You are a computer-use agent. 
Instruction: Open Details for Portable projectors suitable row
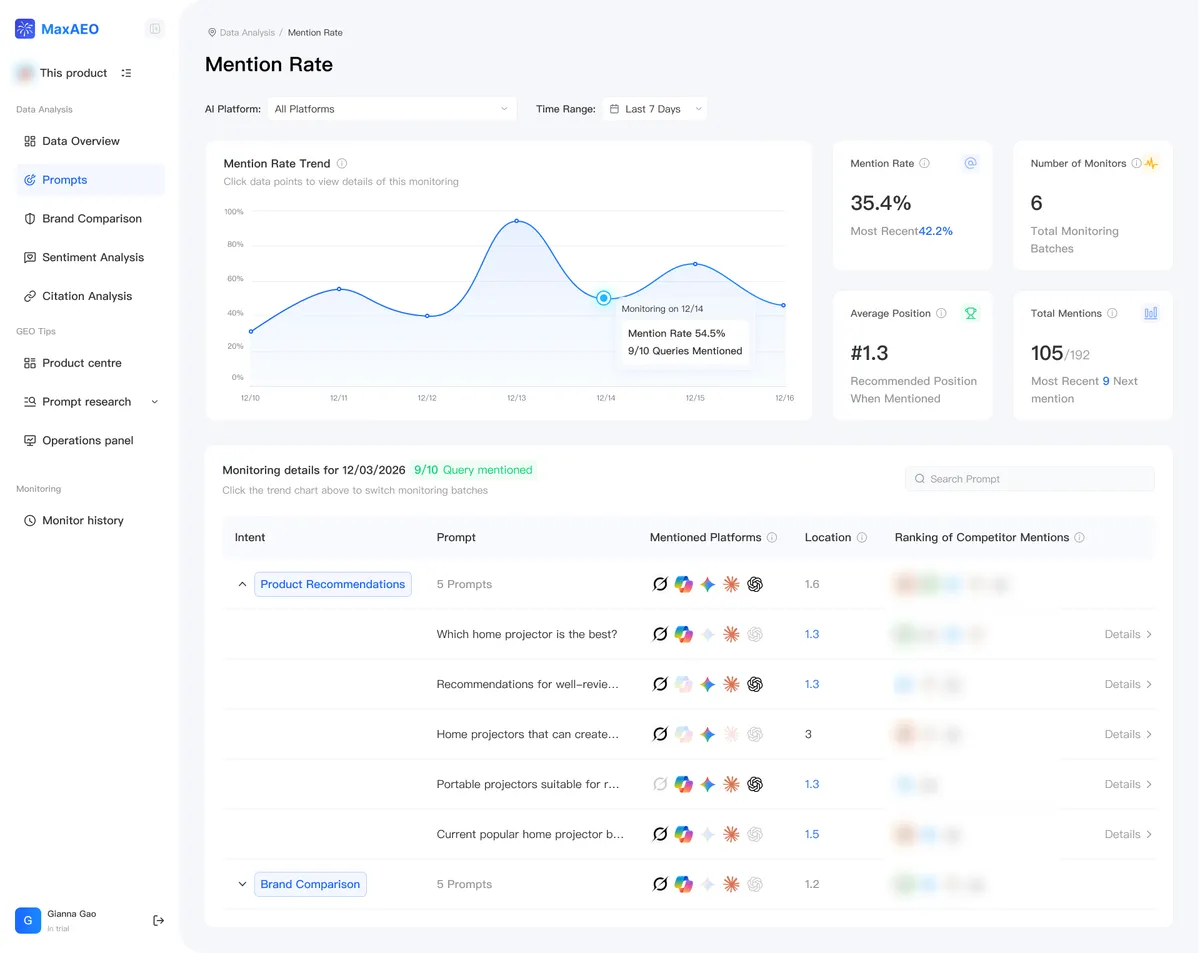(1128, 784)
